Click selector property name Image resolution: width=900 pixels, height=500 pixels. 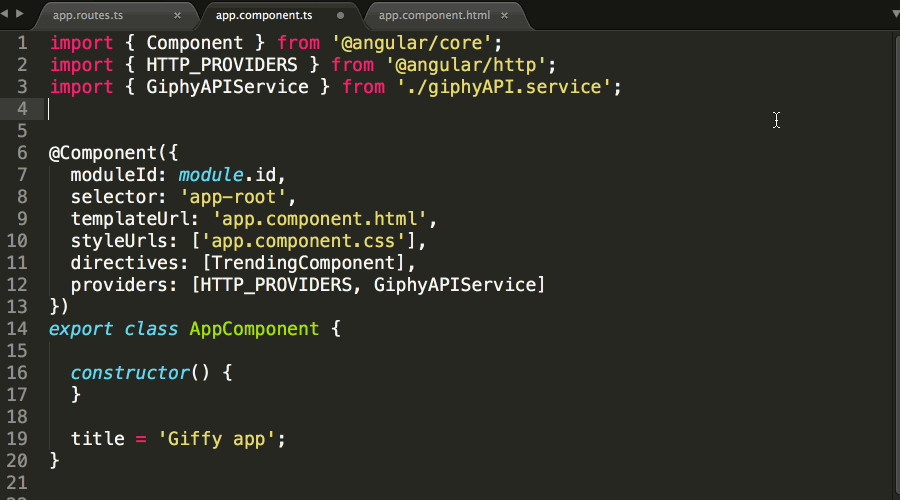pyautogui.click(x=114, y=197)
